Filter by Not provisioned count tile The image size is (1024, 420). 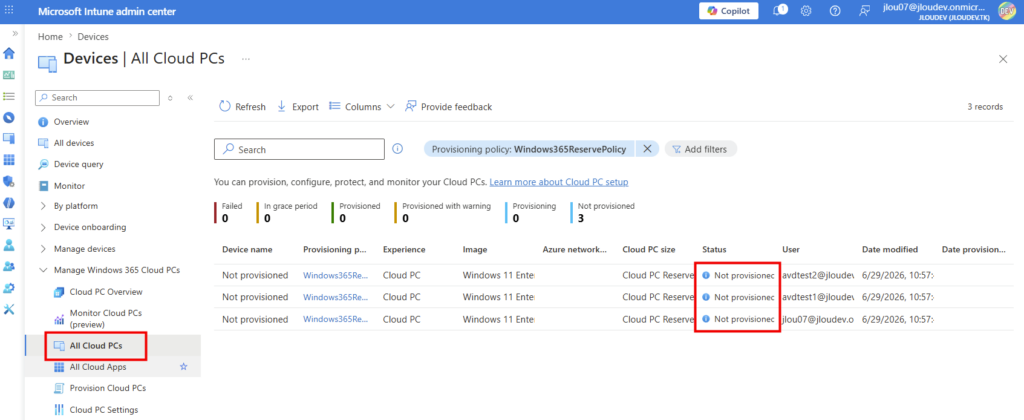pyautogui.click(x=603, y=212)
